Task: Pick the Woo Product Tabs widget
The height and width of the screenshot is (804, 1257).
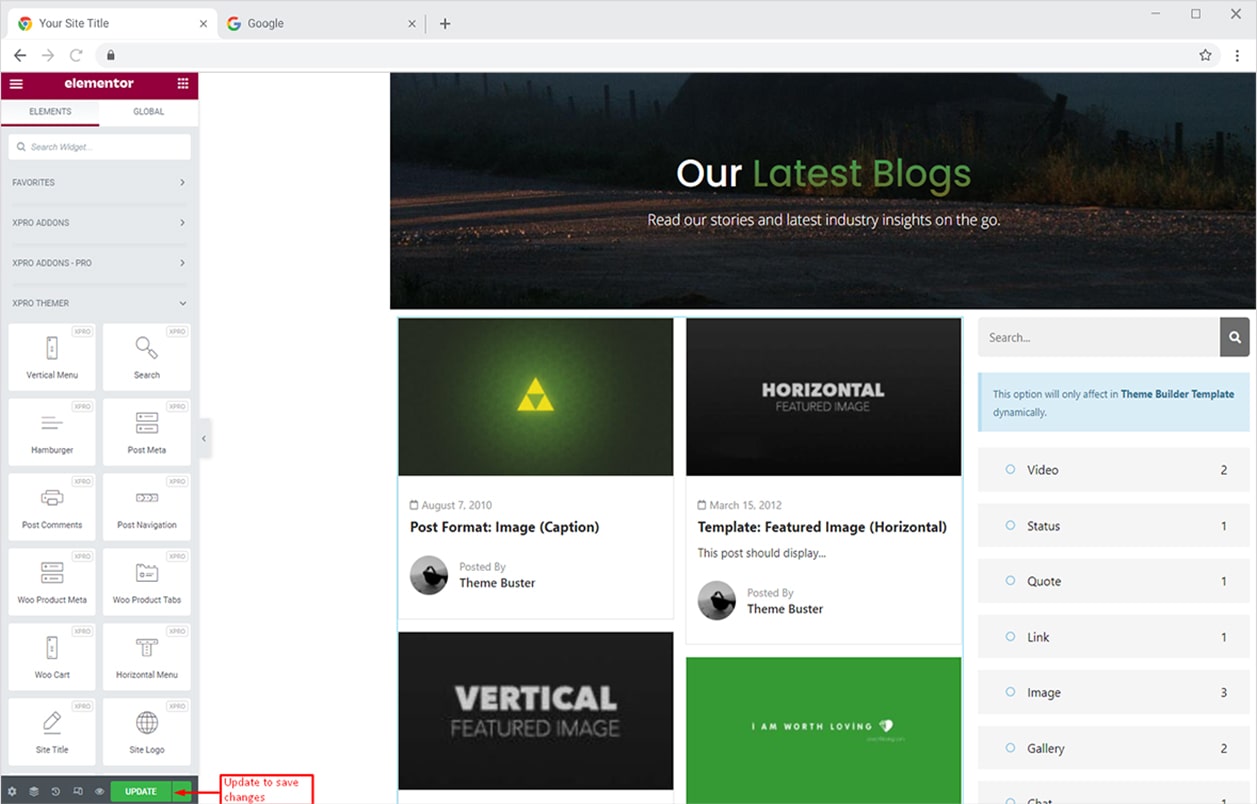Action: coord(147,581)
